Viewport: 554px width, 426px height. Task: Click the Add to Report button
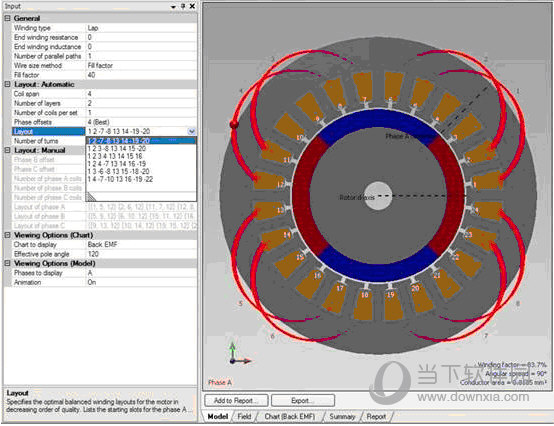click(236, 401)
